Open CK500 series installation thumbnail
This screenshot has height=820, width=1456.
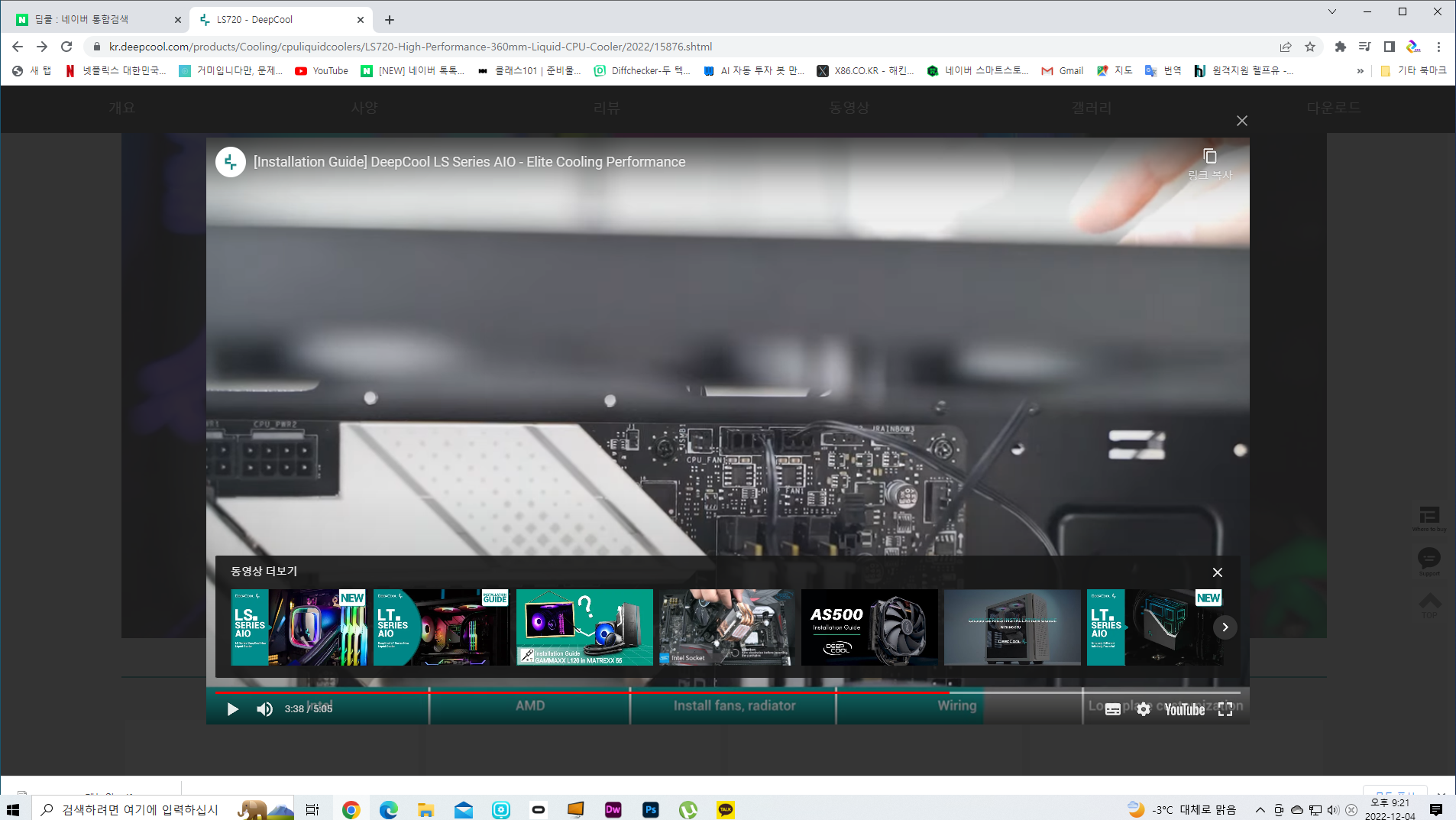(x=1012, y=627)
